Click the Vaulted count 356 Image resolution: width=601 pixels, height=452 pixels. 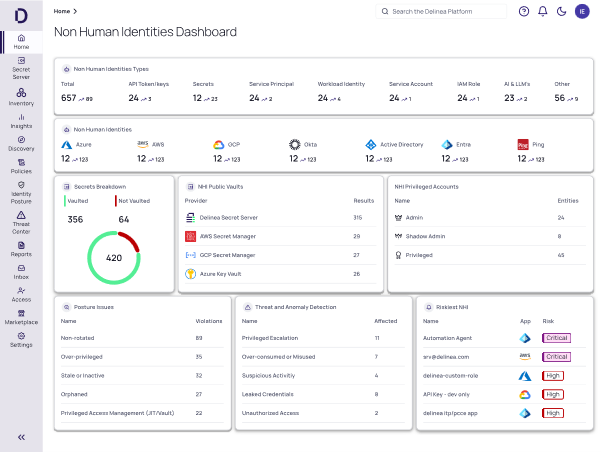[75, 220]
